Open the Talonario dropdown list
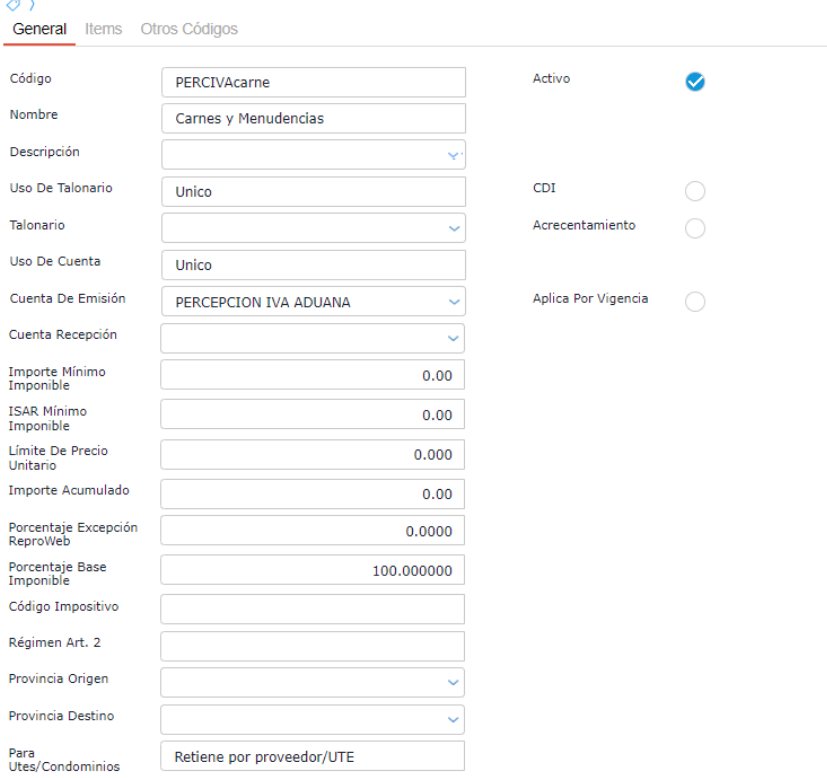This screenshot has height=778, width=827. pyautogui.click(x=454, y=228)
